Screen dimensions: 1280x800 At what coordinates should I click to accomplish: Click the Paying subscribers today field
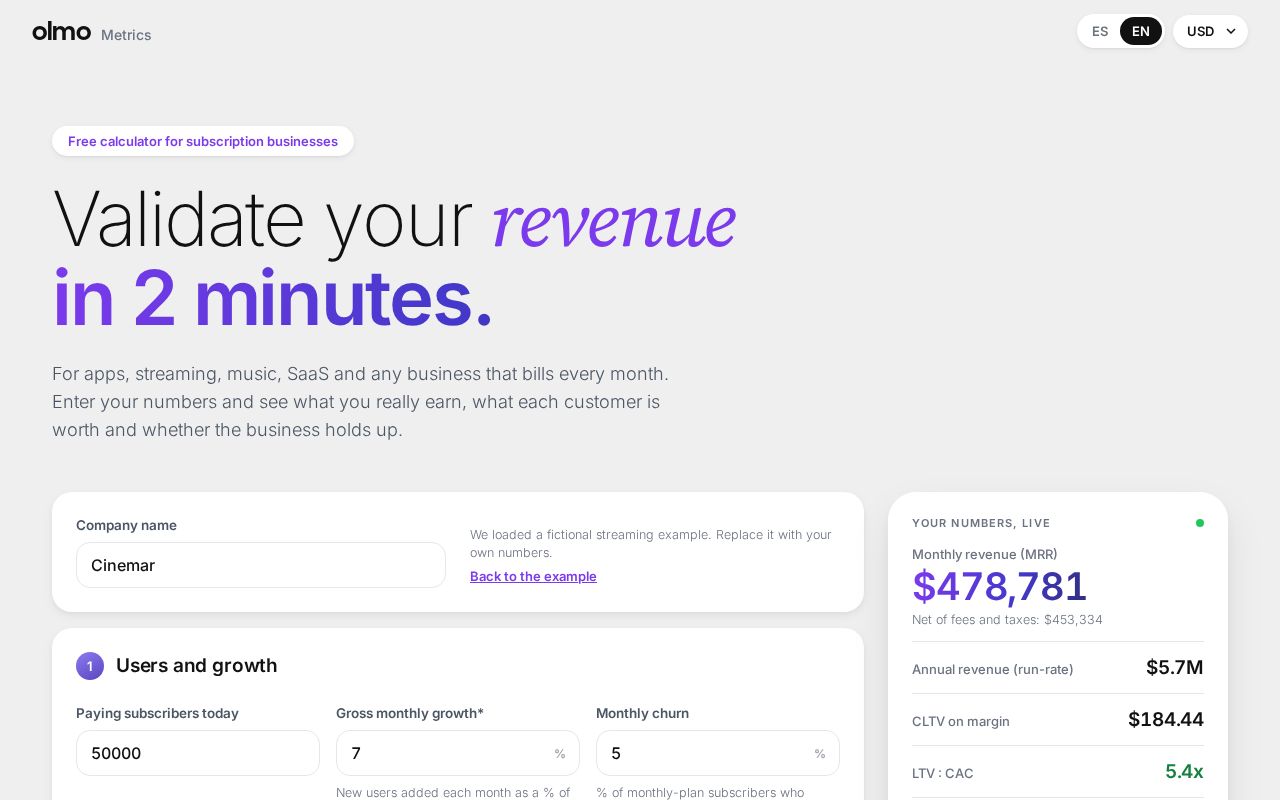pos(198,753)
